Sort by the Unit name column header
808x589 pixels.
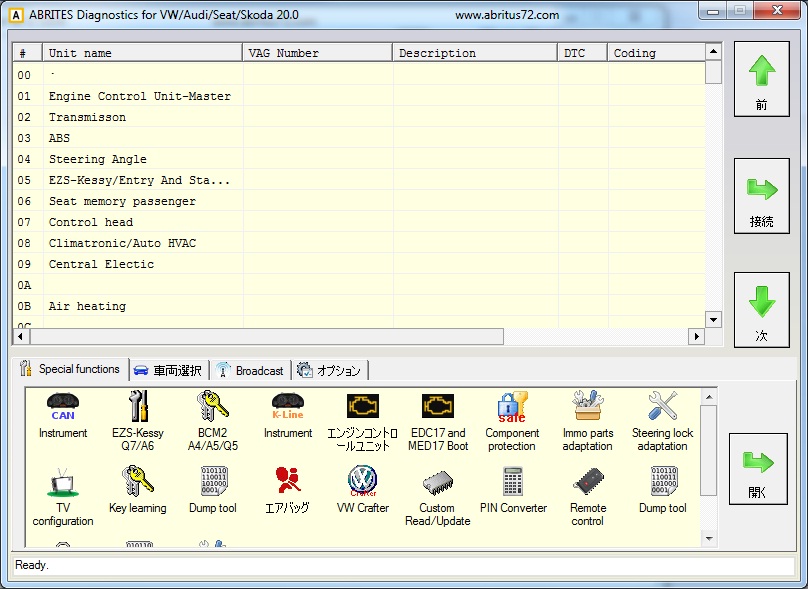(142, 53)
